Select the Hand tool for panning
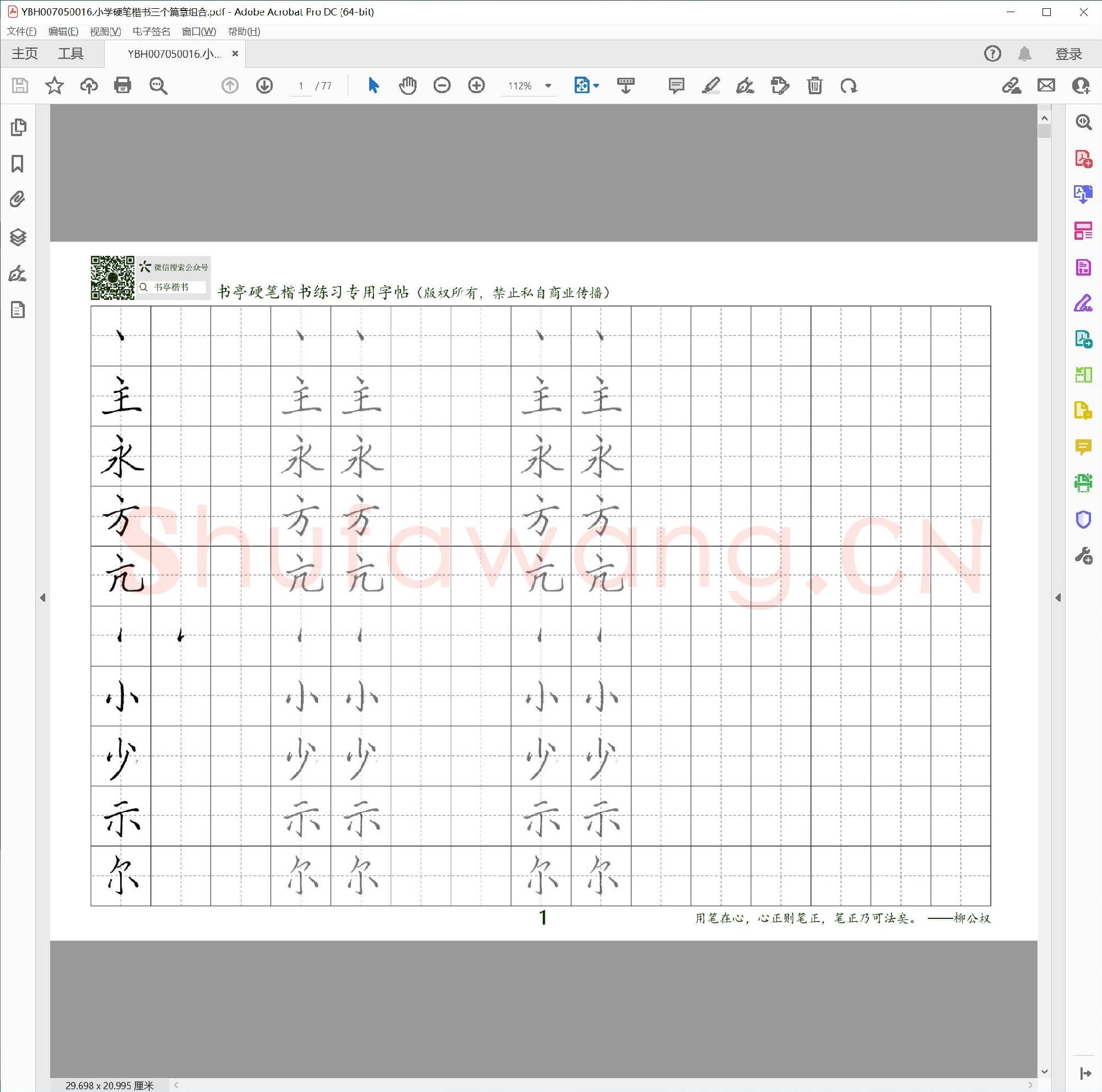The width and height of the screenshot is (1102, 1092). (x=408, y=85)
